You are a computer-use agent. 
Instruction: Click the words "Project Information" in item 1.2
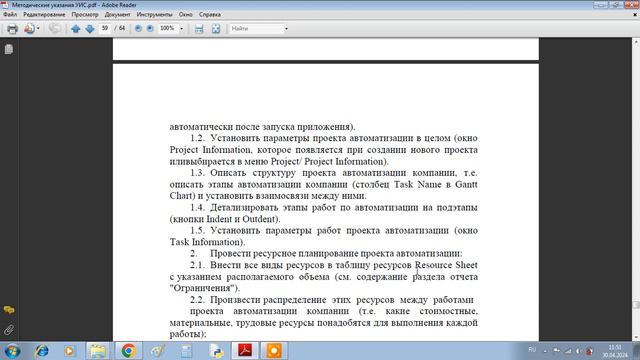click(210, 150)
